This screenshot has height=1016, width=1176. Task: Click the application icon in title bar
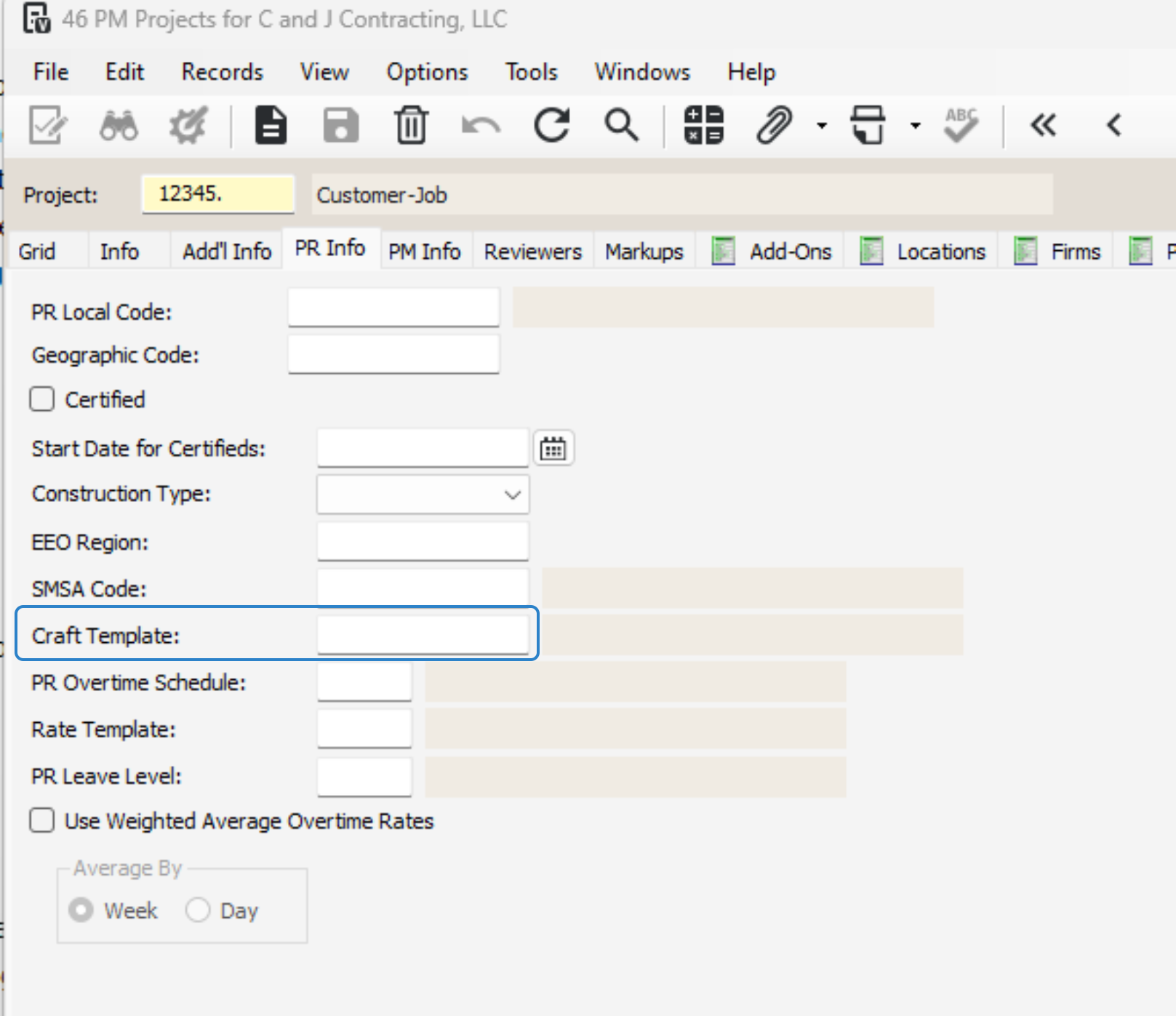click(x=36, y=19)
